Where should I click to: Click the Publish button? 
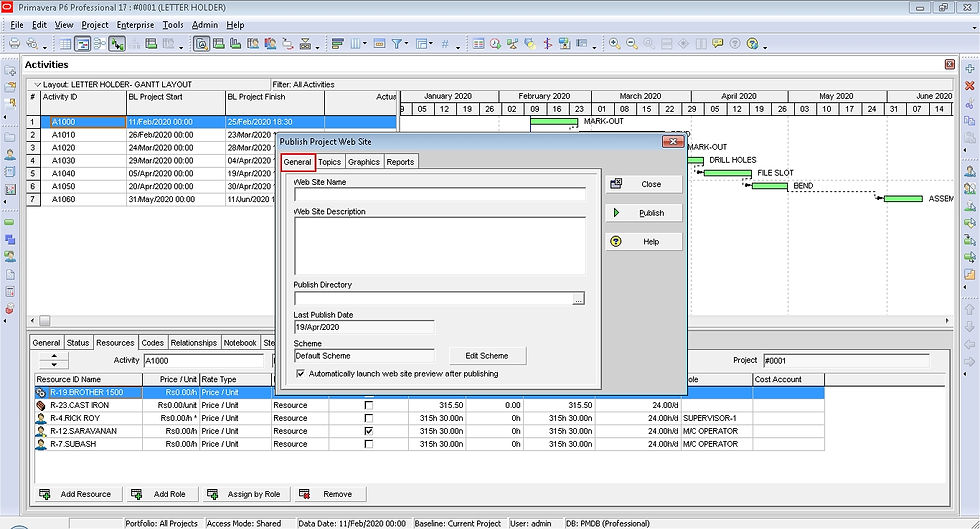pos(644,213)
